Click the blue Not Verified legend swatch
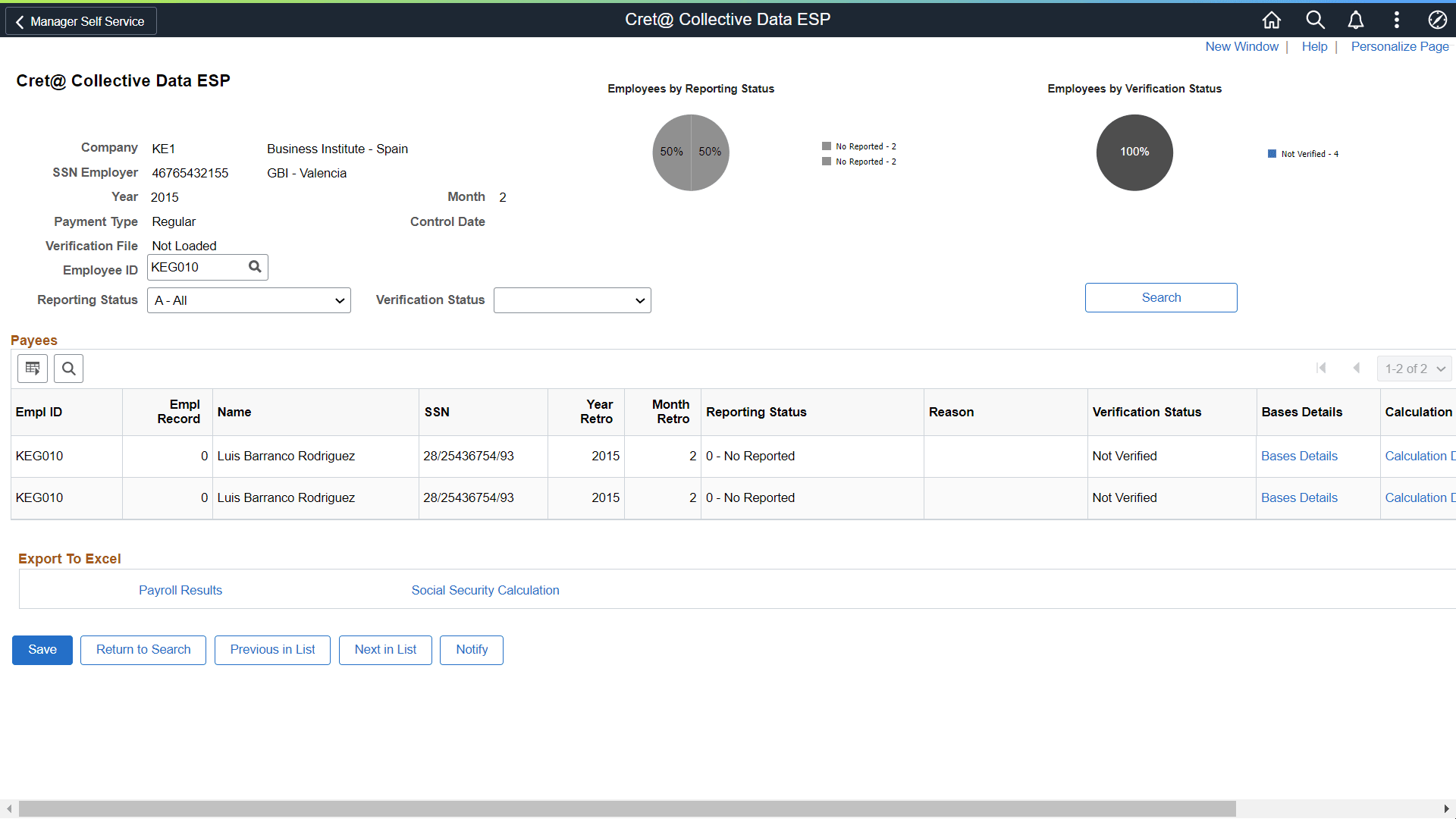The height and width of the screenshot is (819, 1456). [1272, 154]
